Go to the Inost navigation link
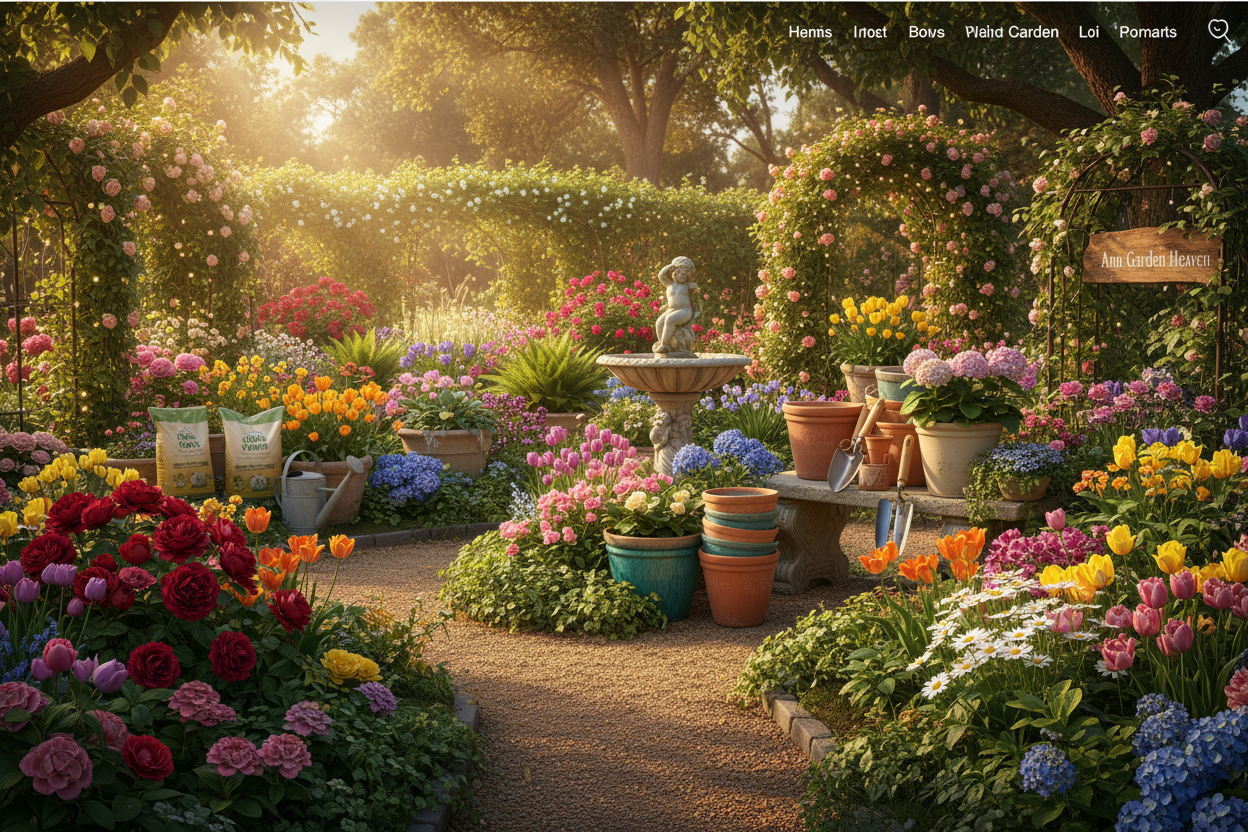Screen dimensions: 1248x832 click(869, 32)
